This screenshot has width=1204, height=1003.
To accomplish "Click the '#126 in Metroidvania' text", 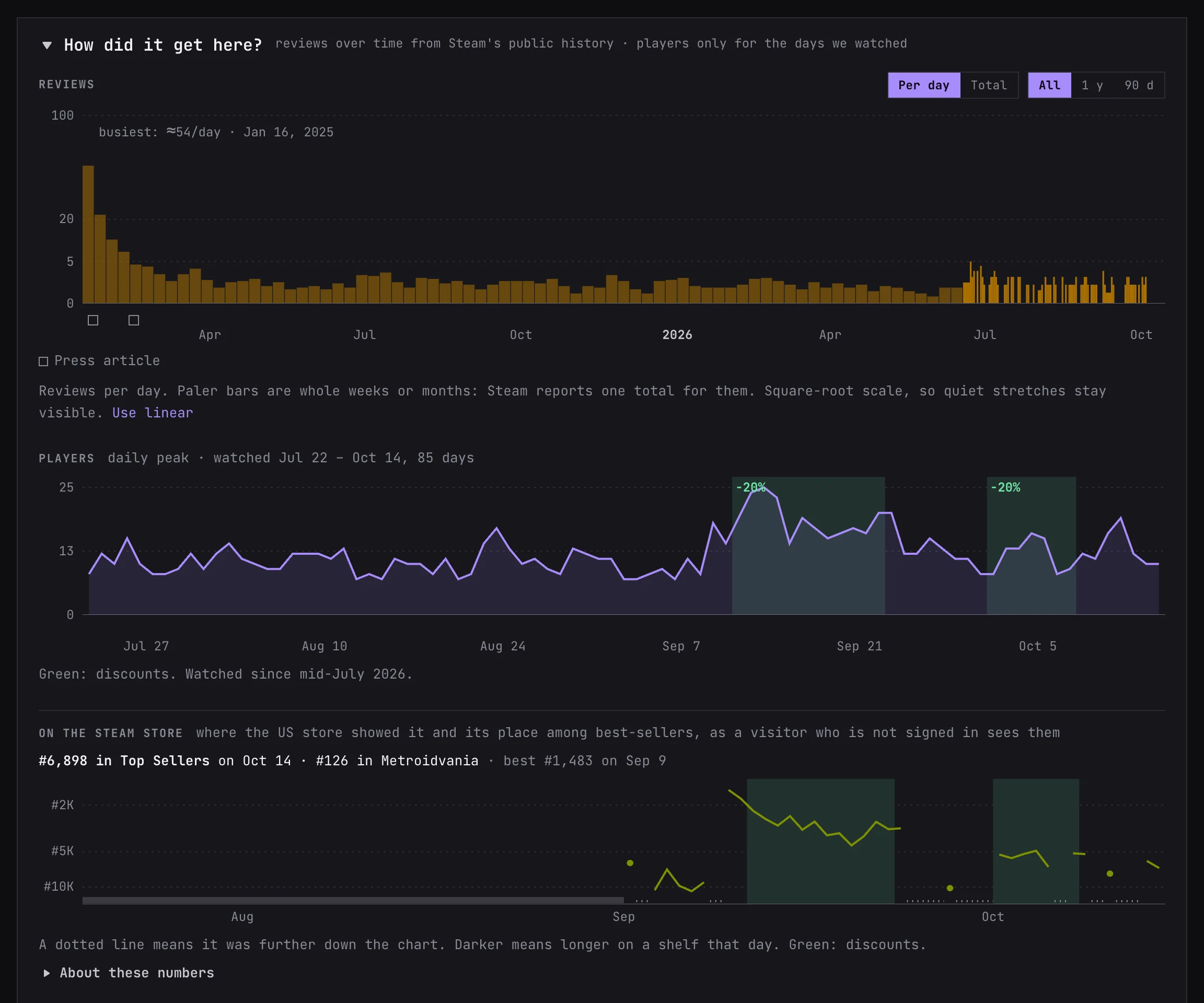I will (397, 761).
